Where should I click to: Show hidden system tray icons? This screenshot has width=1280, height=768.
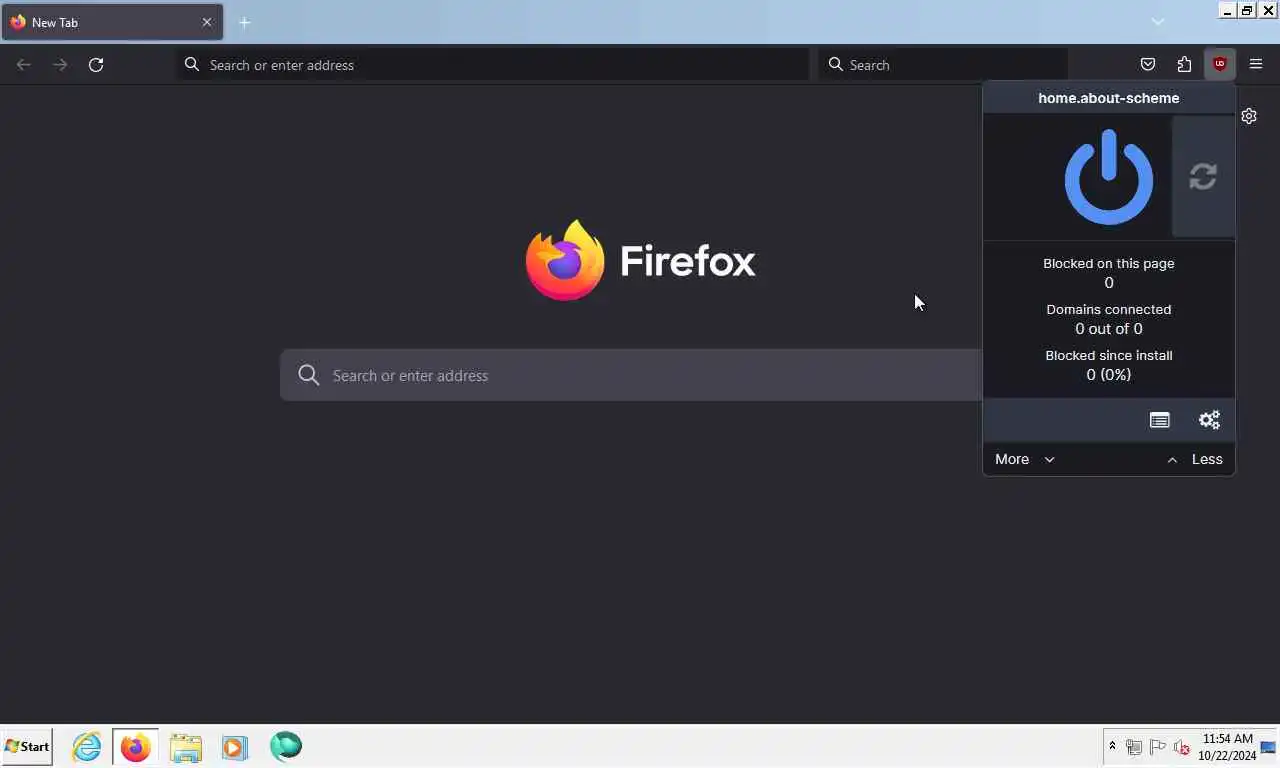(1112, 746)
